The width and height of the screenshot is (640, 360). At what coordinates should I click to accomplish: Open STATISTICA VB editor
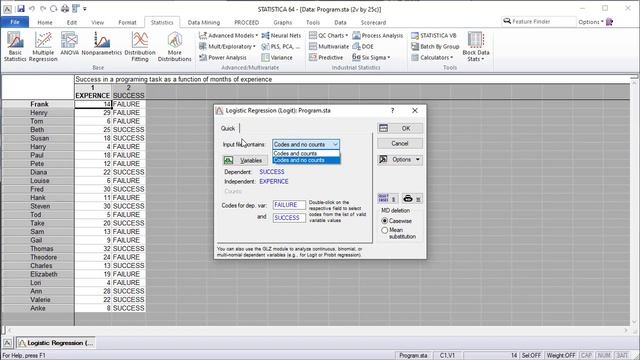point(433,36)
